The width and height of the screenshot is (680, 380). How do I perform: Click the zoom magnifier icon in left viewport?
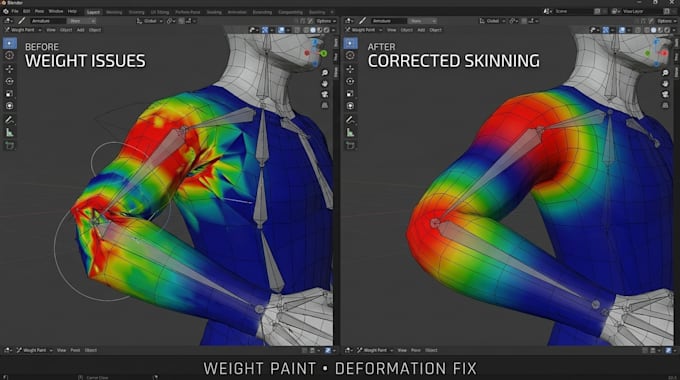coord(325,72)
